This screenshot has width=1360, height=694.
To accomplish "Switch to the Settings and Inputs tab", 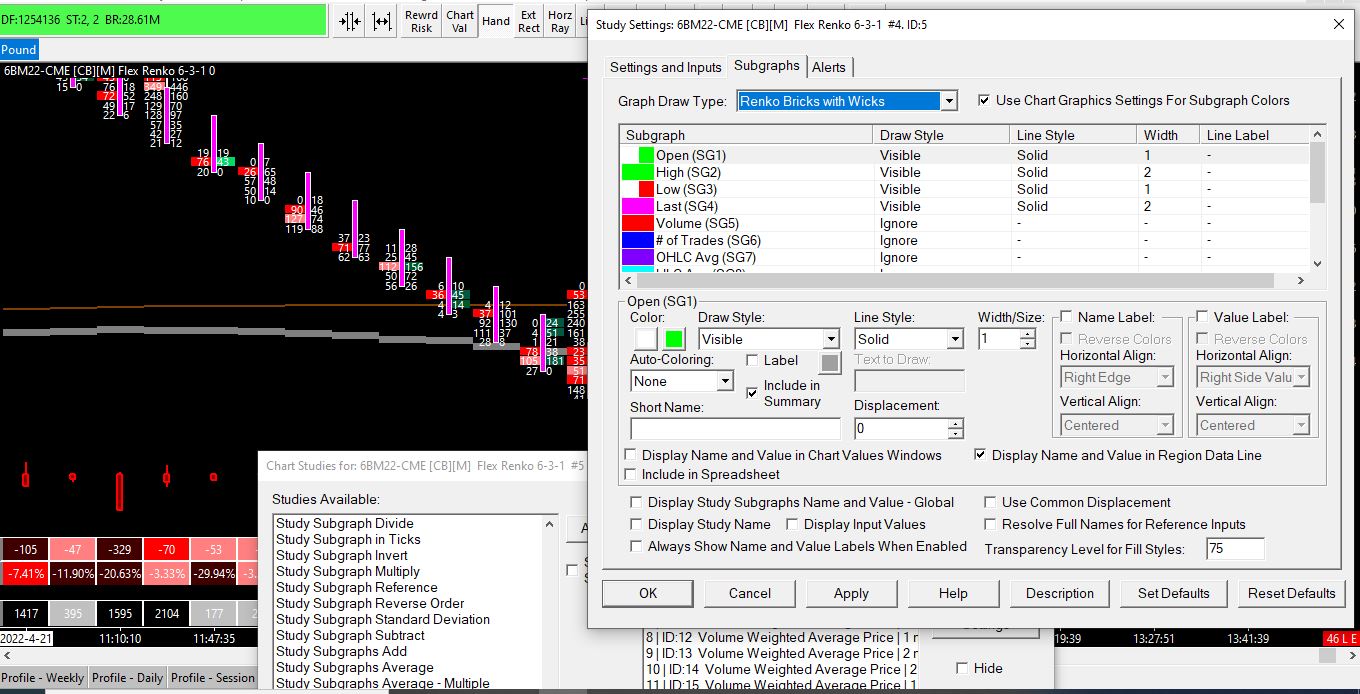I will 665,67.
